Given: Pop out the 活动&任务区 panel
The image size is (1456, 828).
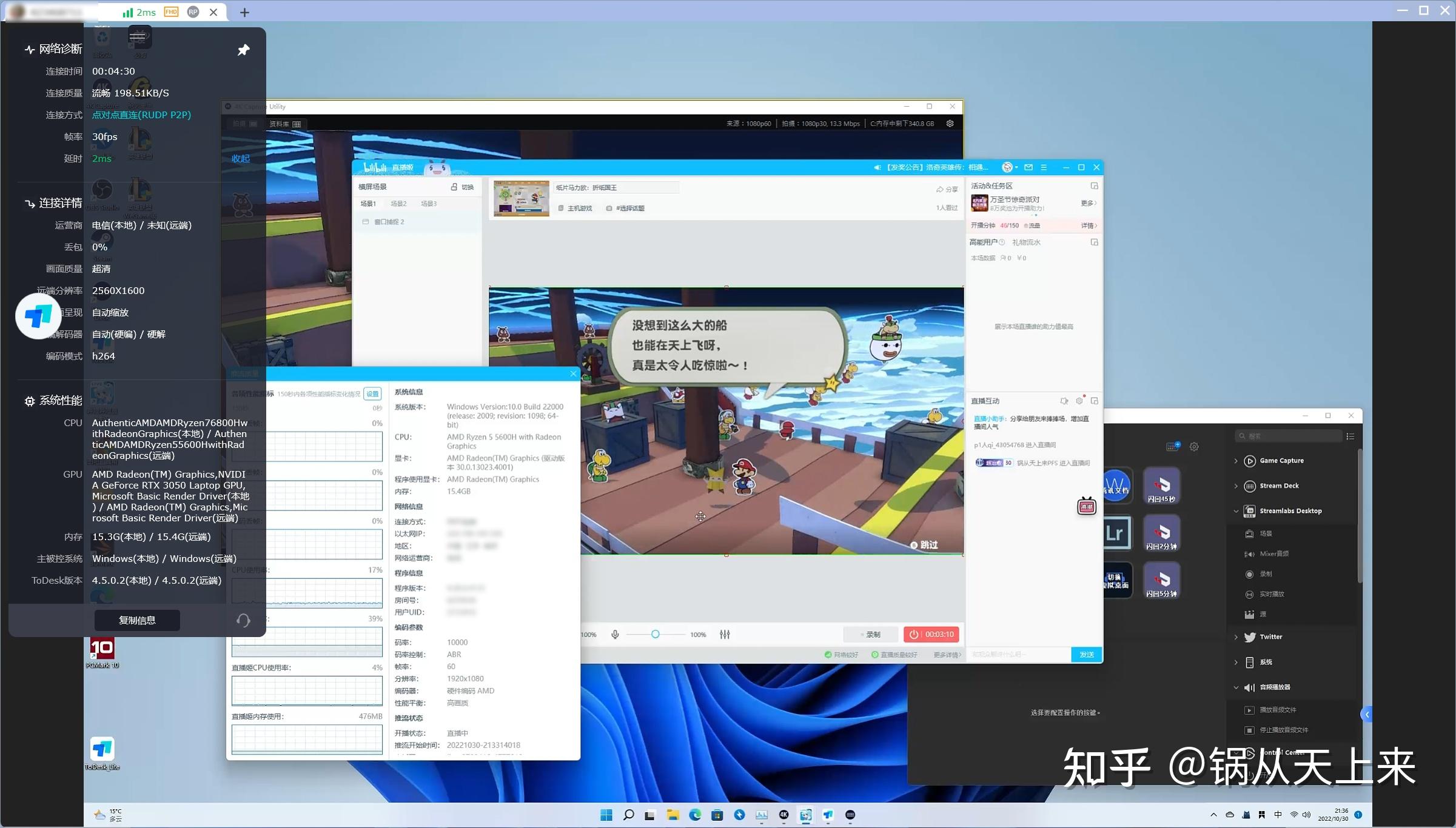Looking at the screenshot, I should (x=1094, y=186).
